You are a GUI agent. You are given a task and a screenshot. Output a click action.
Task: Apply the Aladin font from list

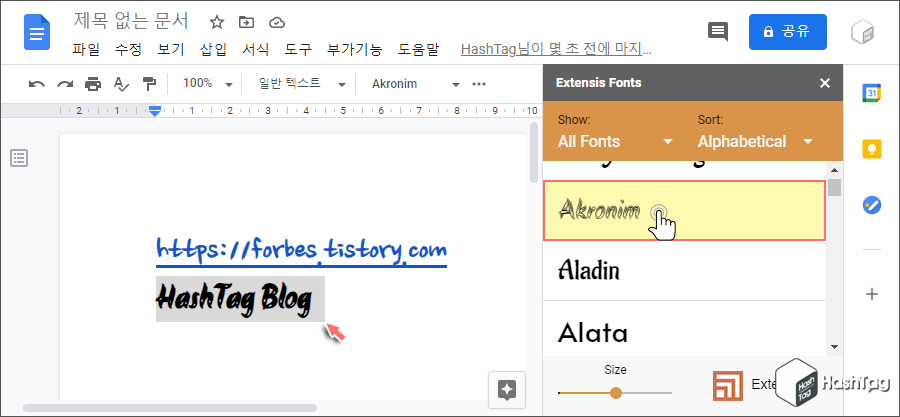coord(684,270)
